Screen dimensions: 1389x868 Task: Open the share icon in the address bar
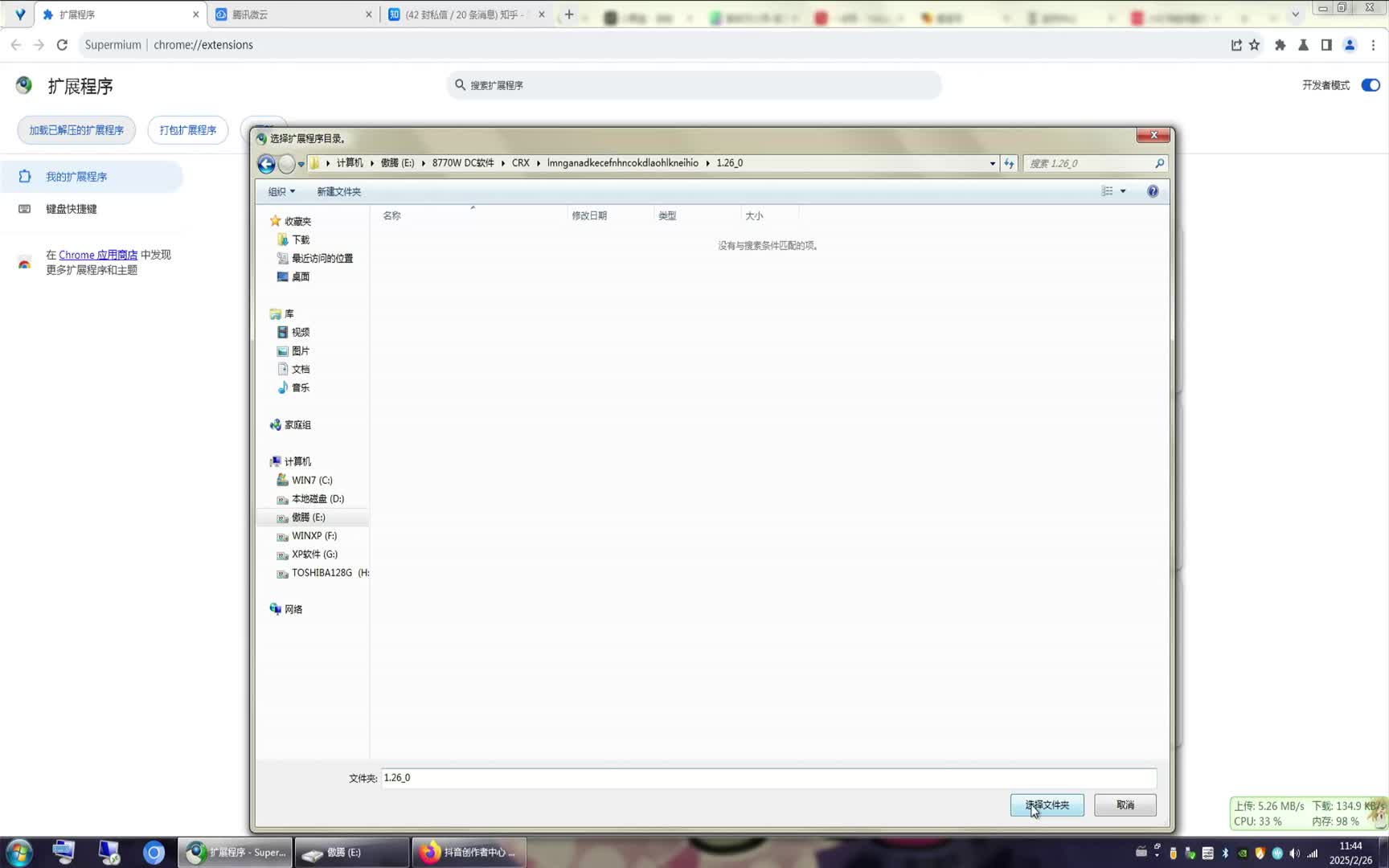1236,45
